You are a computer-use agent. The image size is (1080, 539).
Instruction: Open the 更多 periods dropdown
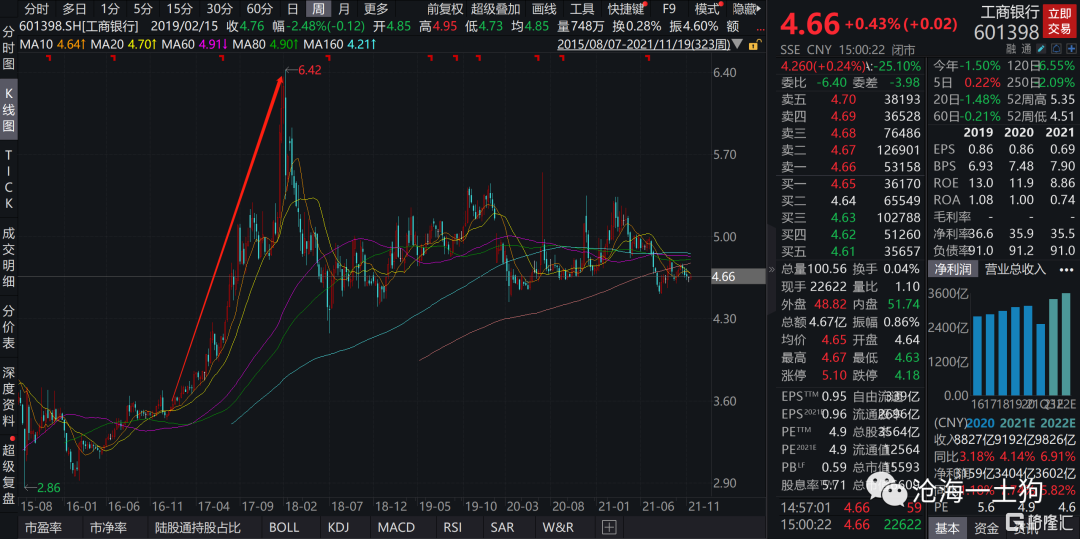(376, 8)
